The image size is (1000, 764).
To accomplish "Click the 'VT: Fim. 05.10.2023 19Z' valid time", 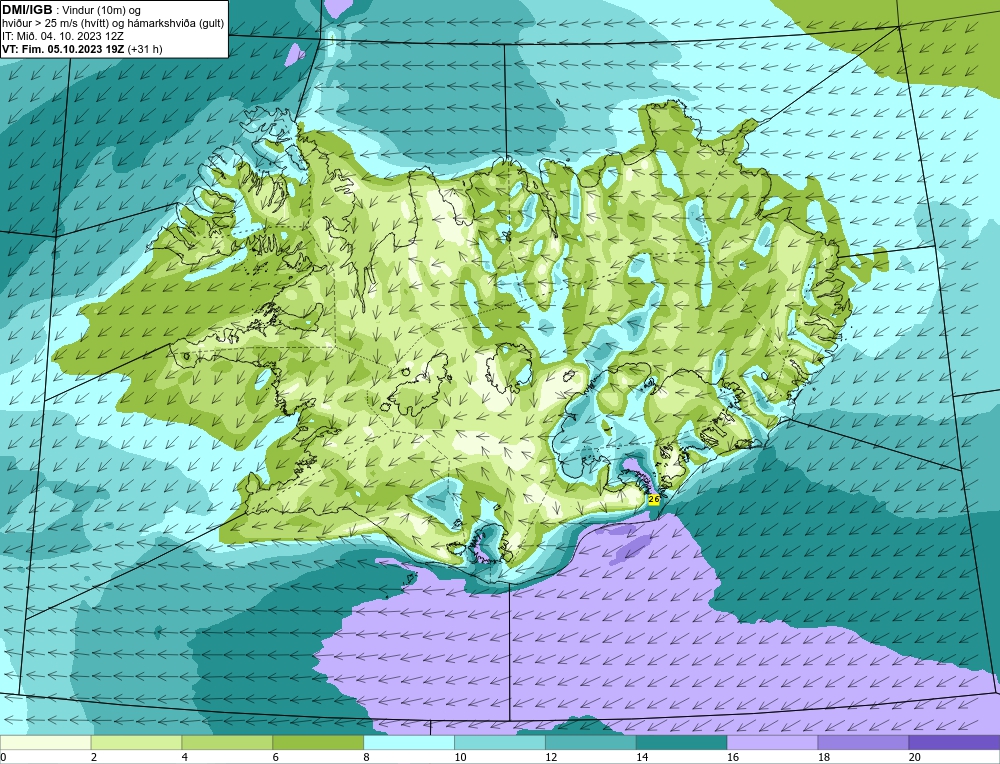I will 63,49.
